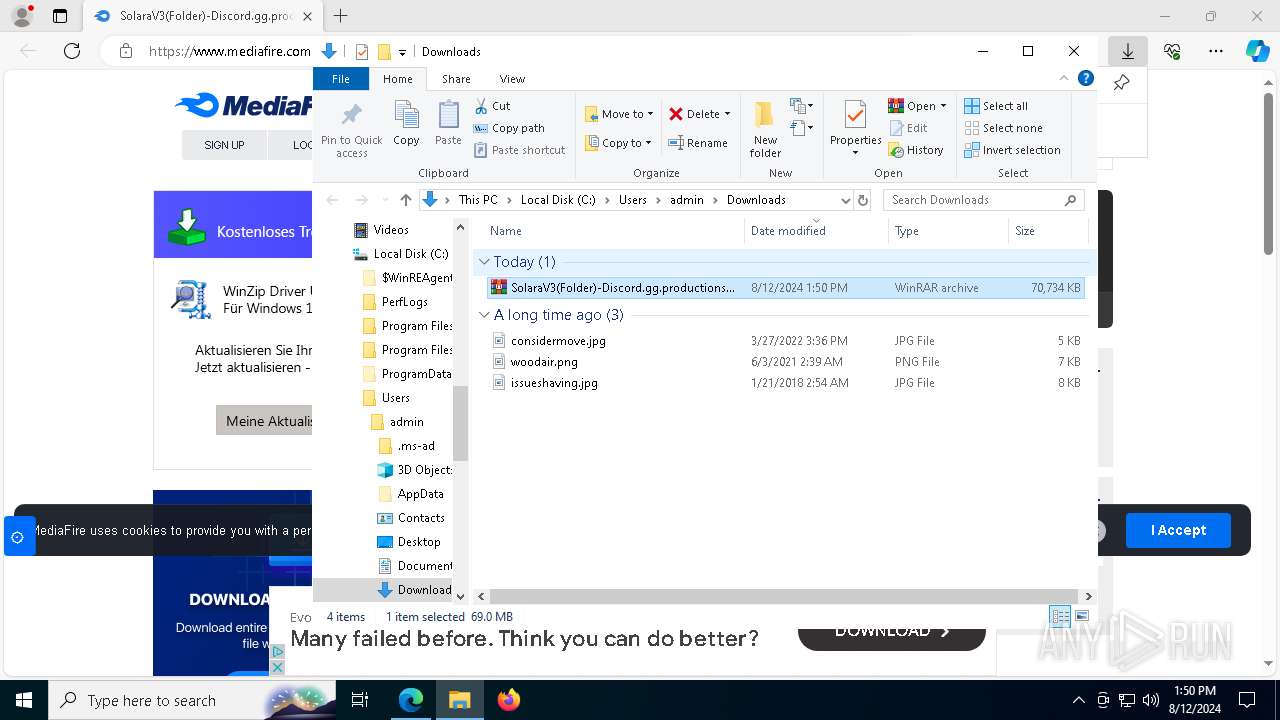Click the horizontal scrollbar in file list
This screenshot has height=720, width=1280.
click(782, 596)
